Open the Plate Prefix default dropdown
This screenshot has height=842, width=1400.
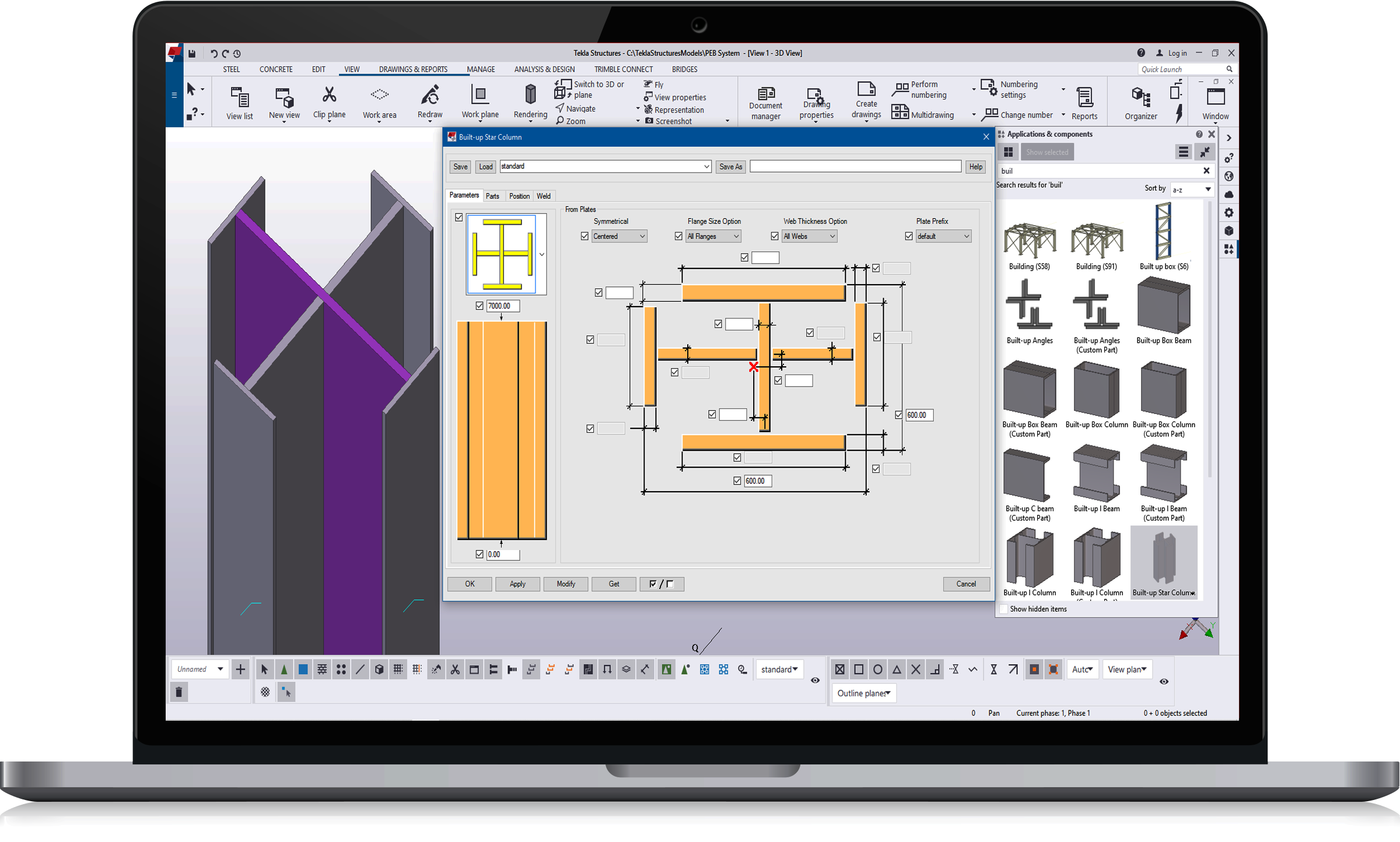[x=943, y=236]
